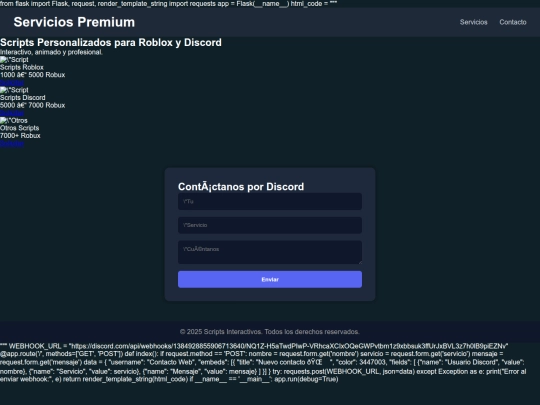
Task: Focus the message textarea in contact form
Action: tap(270, 252)
